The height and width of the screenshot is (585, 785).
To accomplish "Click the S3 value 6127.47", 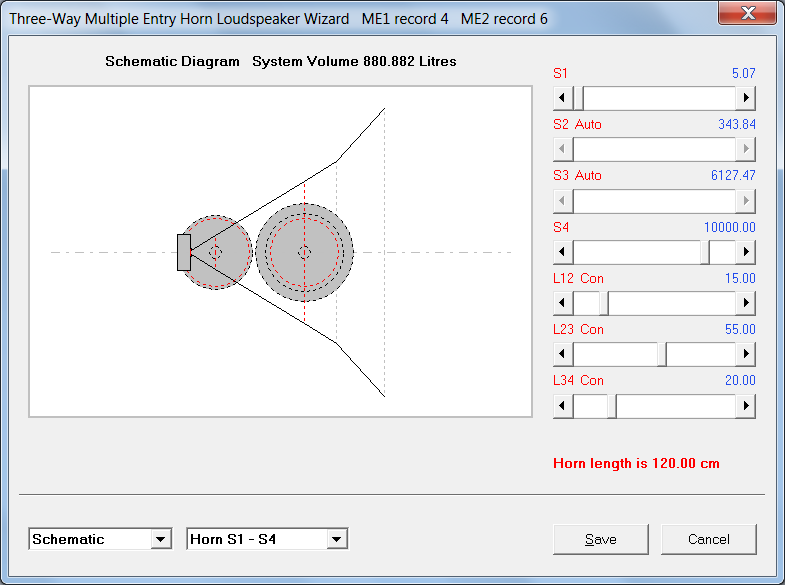I will 733,175.
